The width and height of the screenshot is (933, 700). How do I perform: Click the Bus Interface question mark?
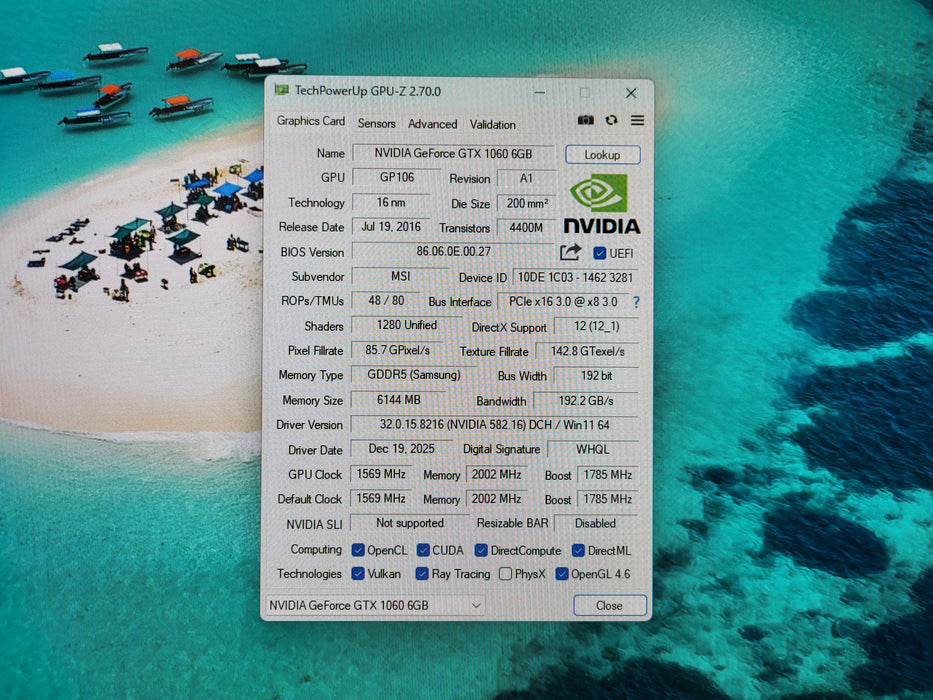click(x=636, y=302)
